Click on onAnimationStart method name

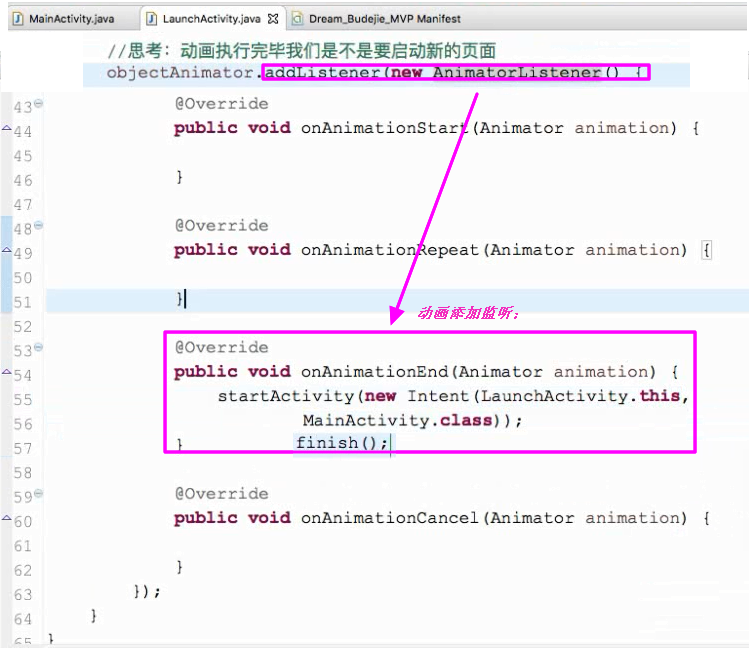tap(385, 128)
